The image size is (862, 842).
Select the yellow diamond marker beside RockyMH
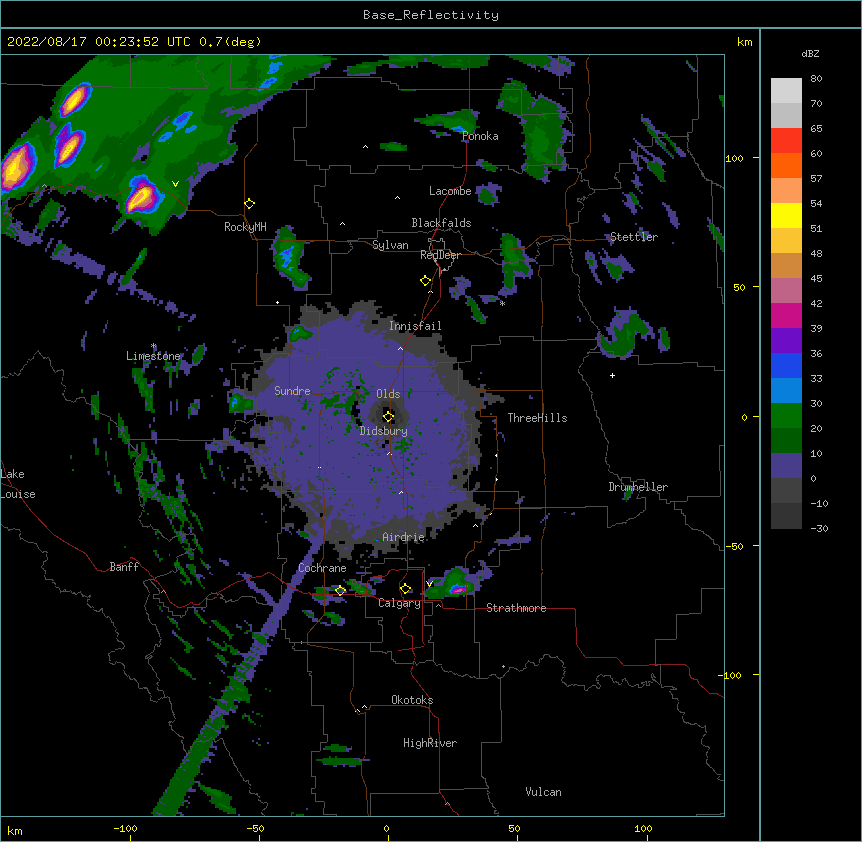[x=249, y=203]
